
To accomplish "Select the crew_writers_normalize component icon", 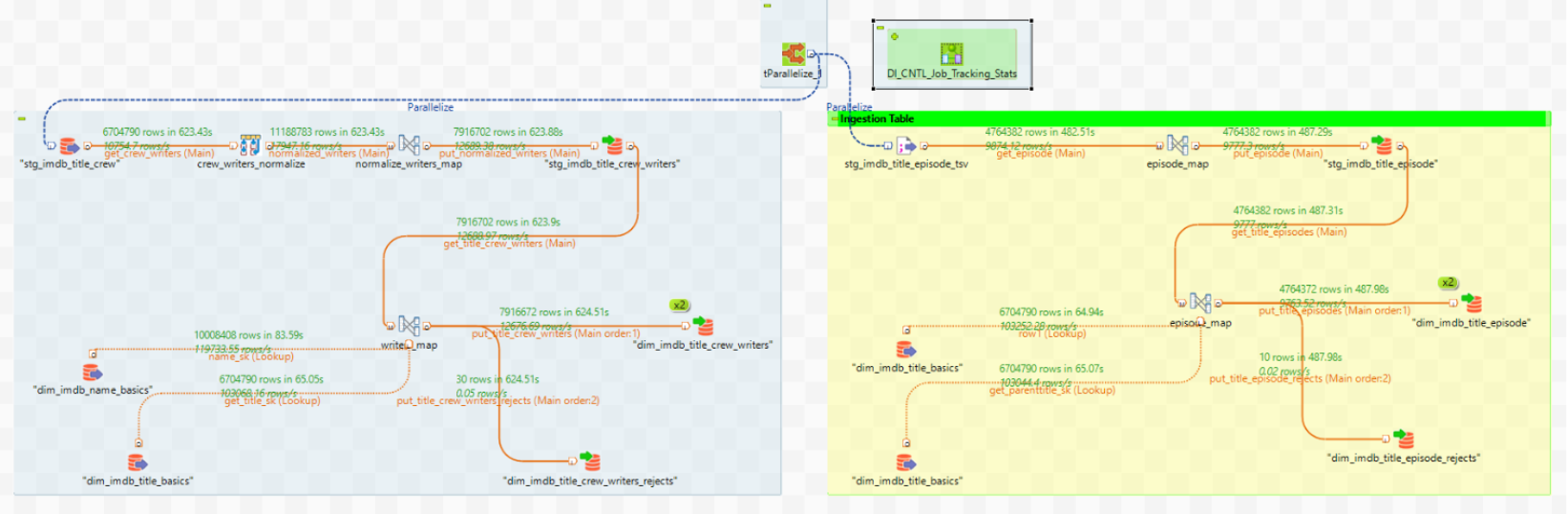I will [250, 145].
